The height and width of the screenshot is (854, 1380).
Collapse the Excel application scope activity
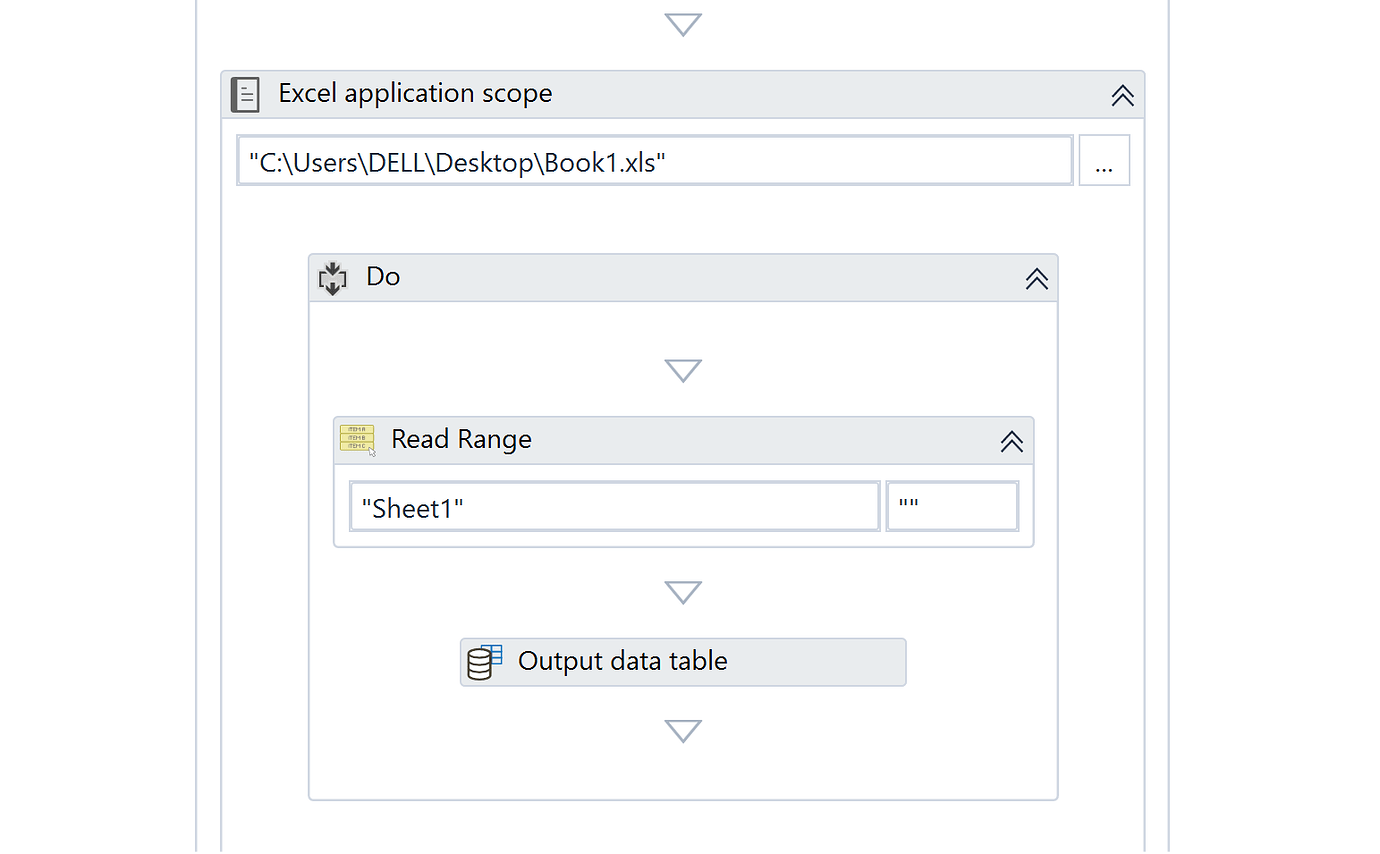(x=1122, y=94)
